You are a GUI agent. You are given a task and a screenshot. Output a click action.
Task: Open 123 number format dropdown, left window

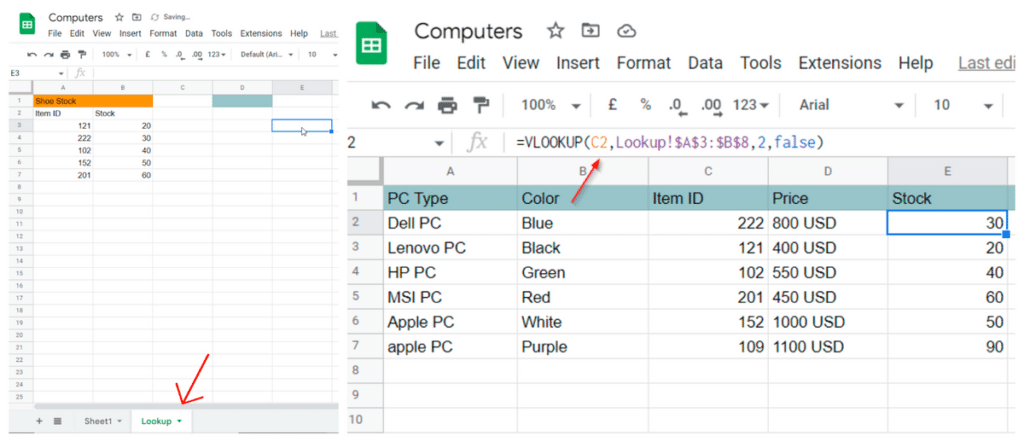pyautogui.click(x=217, y=55)
